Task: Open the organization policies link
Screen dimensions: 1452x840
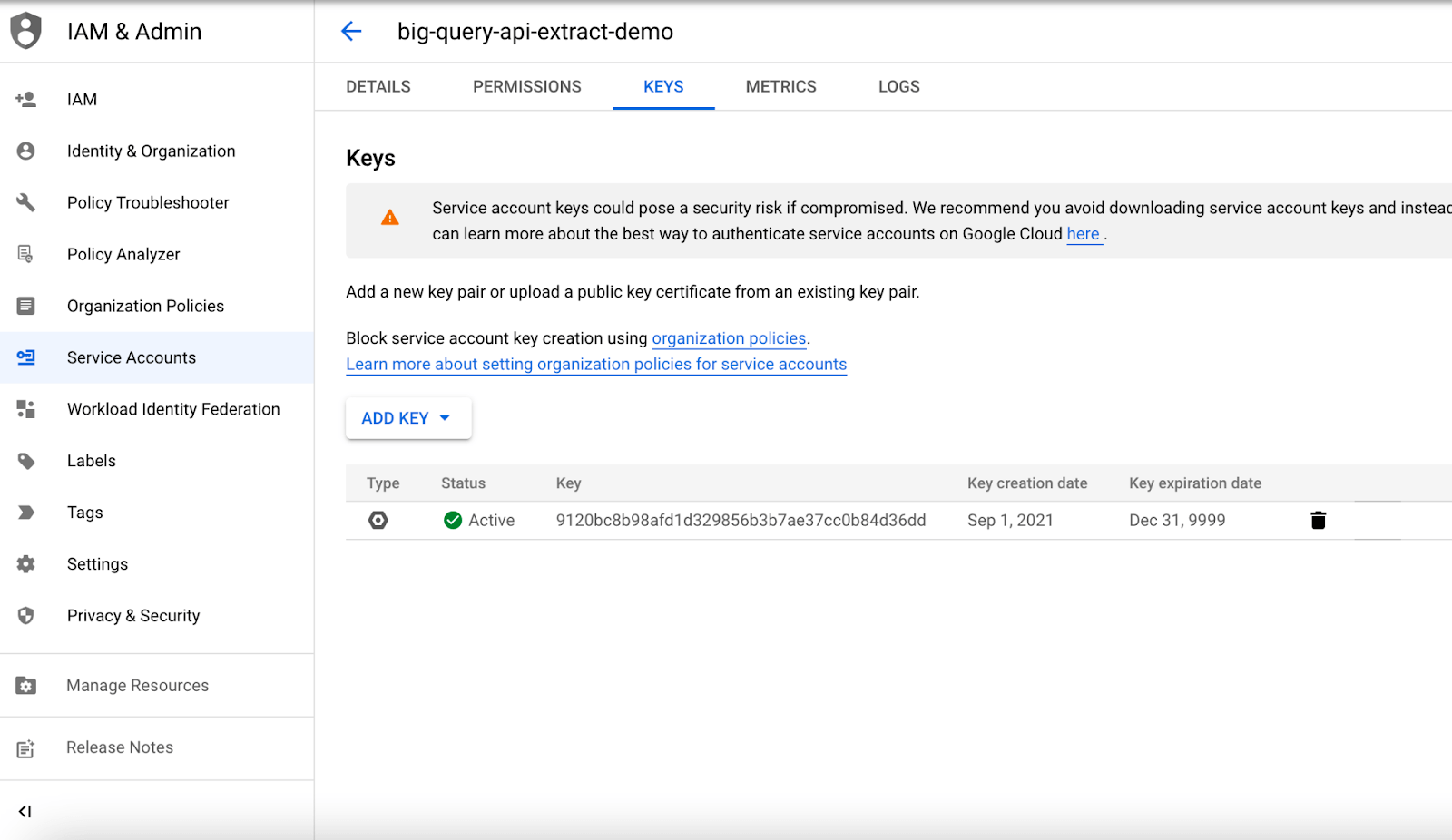Action: tap(729, 338)
